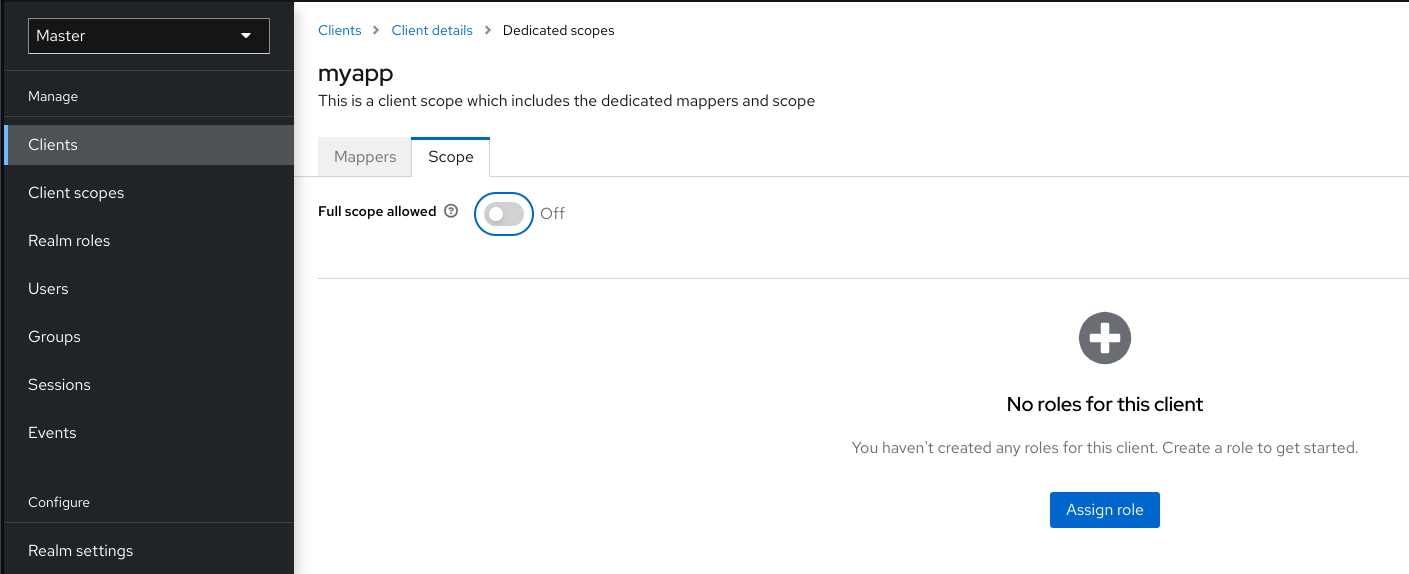Open the Groups section
This screenshot has width=1409, height=574.
(x=54, y=337)
